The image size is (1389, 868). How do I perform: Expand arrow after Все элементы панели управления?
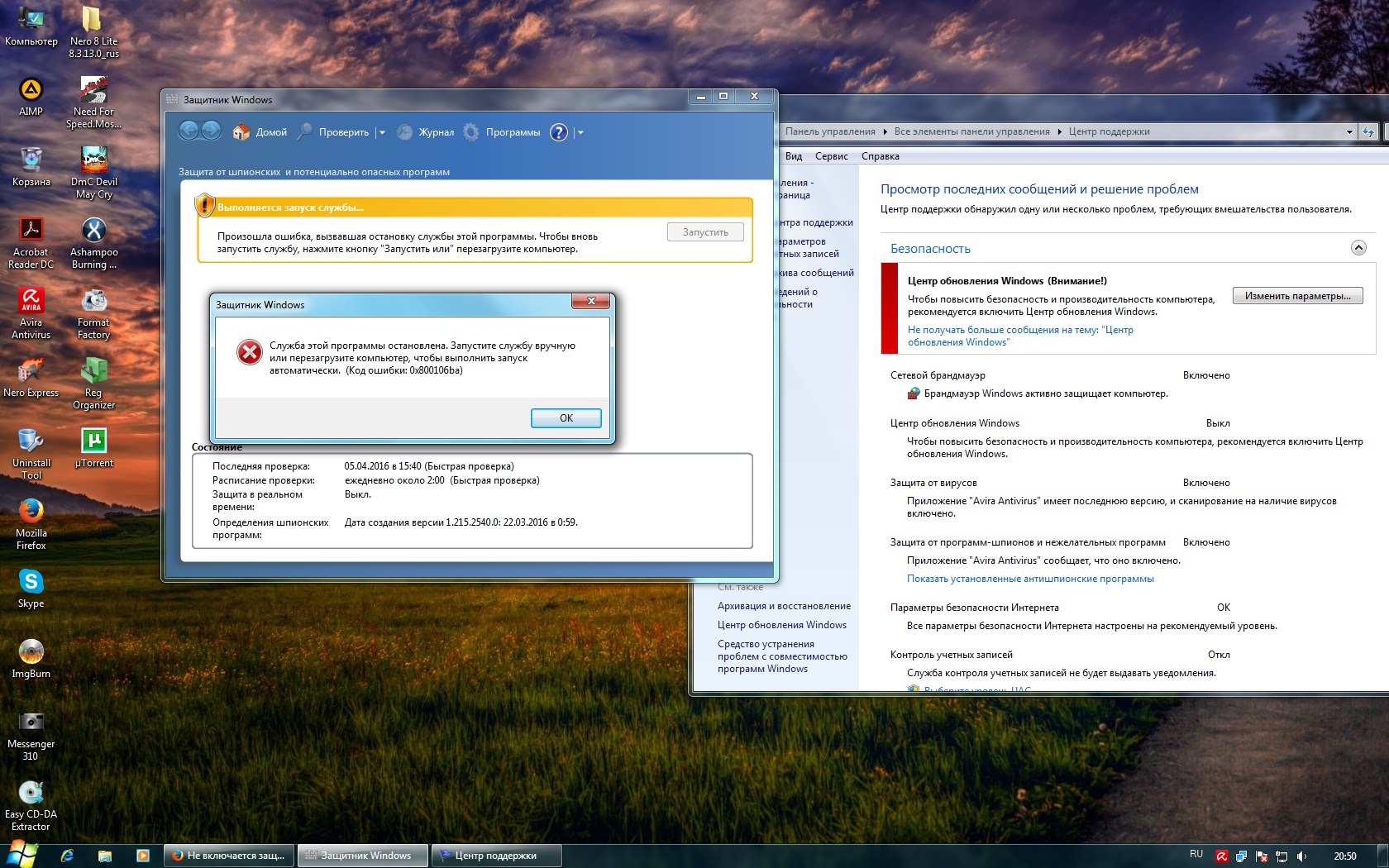point(1059,131)
